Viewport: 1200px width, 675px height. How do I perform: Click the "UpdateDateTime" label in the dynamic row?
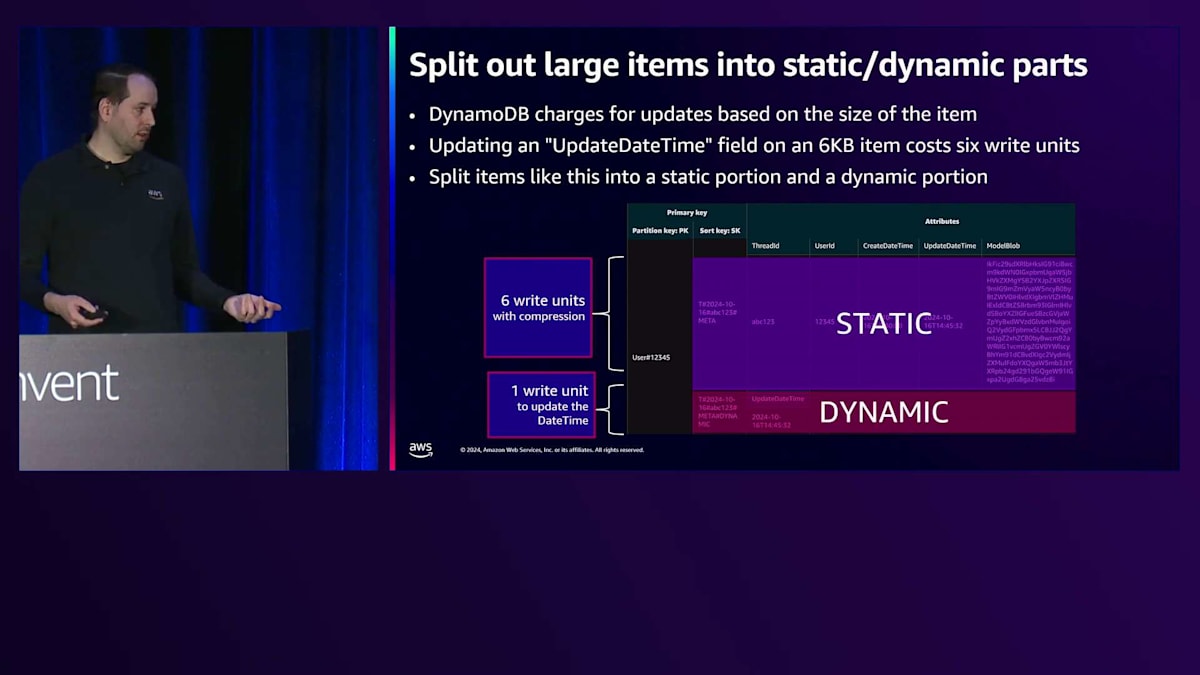point(777,399)
